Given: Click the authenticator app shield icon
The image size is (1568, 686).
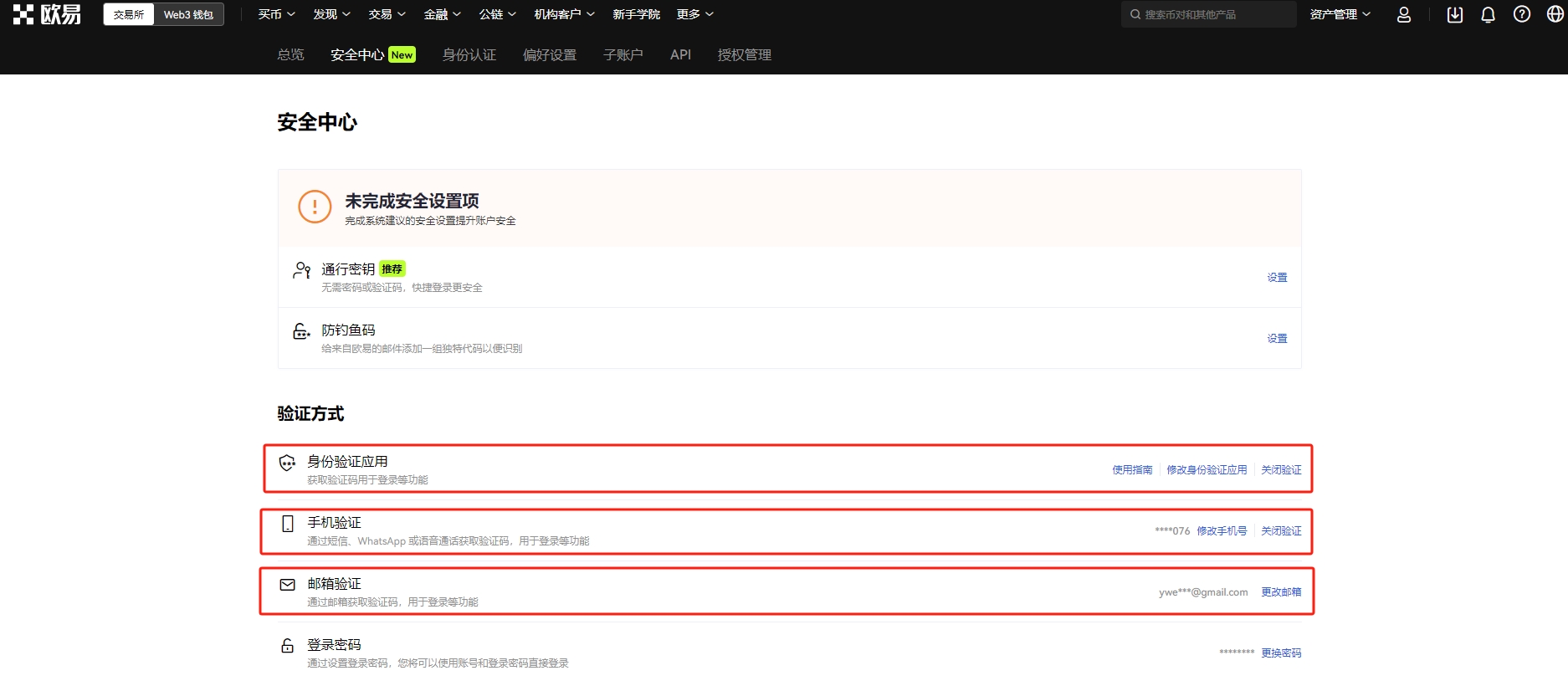Looking at the screenshot, I should coord(287,463).
